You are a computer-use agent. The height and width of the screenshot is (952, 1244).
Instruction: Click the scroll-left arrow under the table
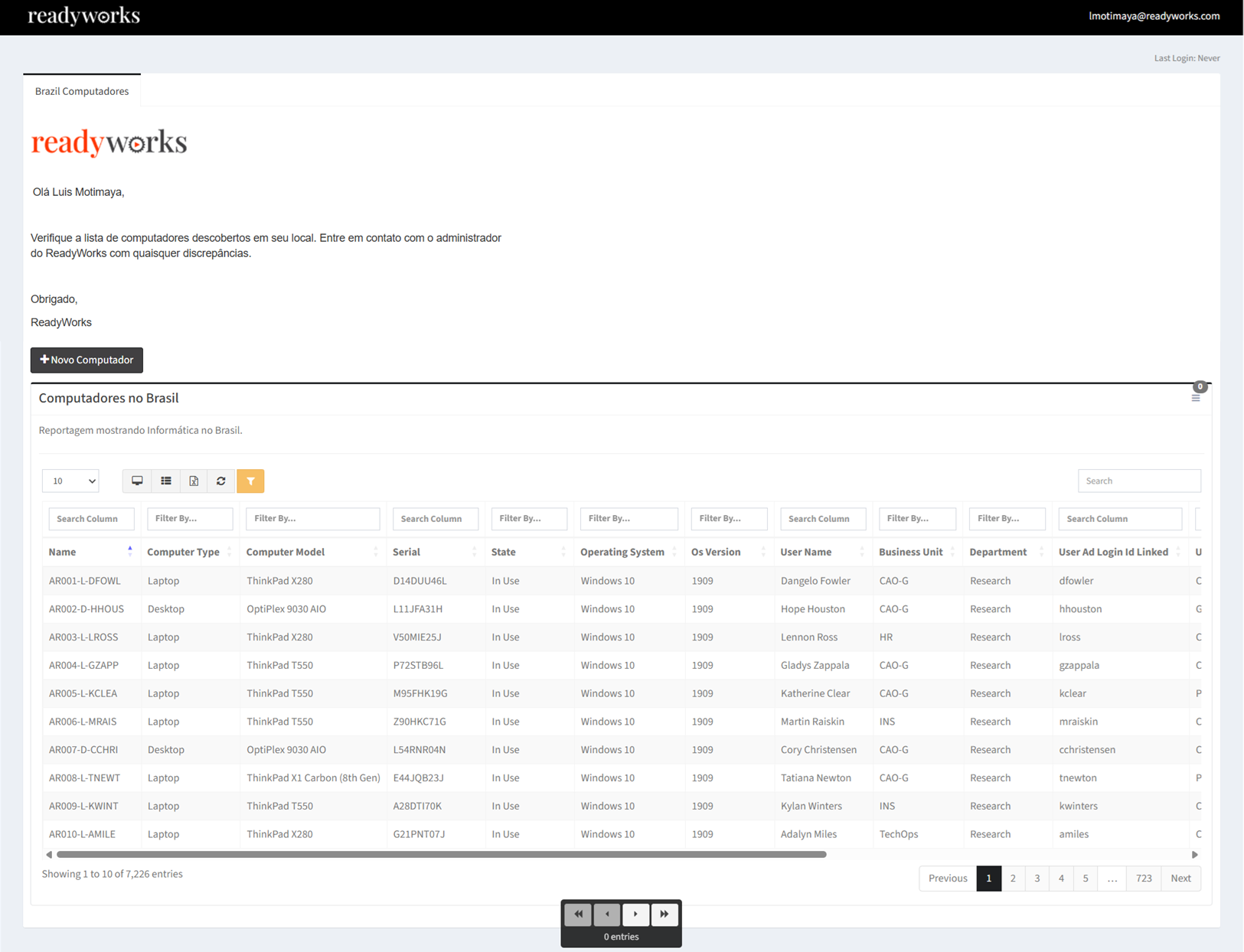click(49, 854)
